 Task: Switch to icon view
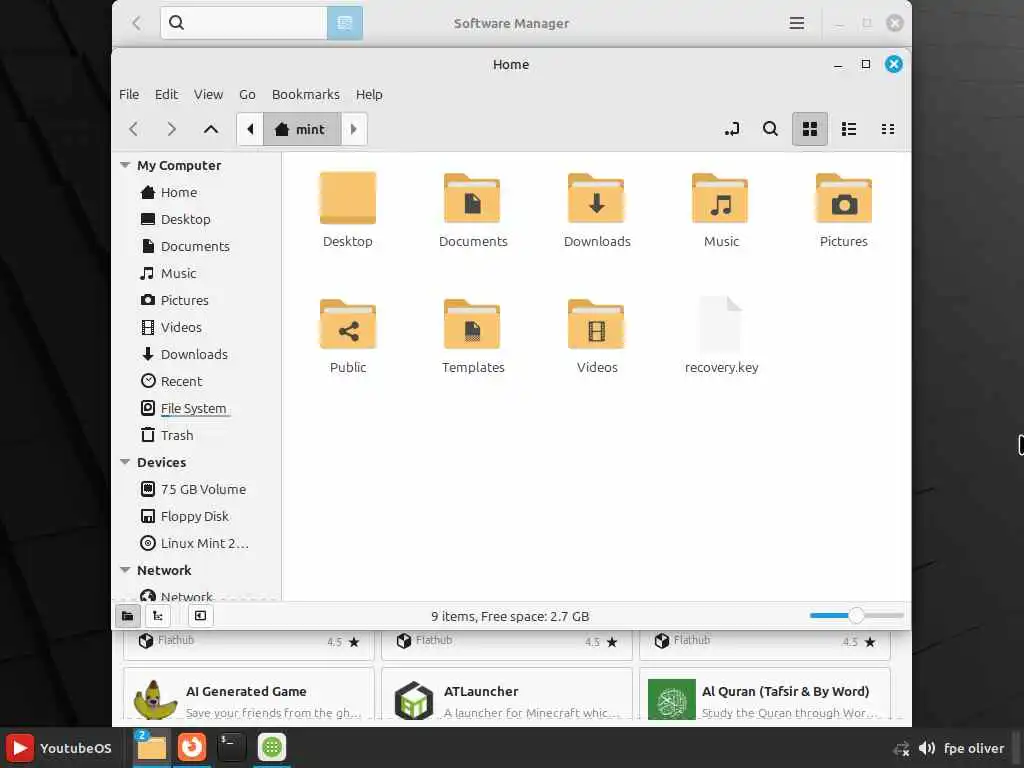coord(810,129)
